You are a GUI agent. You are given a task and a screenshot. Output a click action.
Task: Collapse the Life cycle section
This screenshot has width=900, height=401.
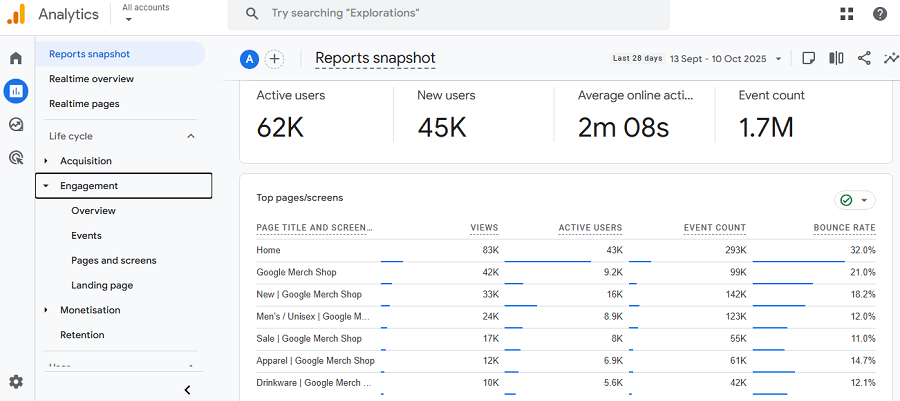click(191, 136)
